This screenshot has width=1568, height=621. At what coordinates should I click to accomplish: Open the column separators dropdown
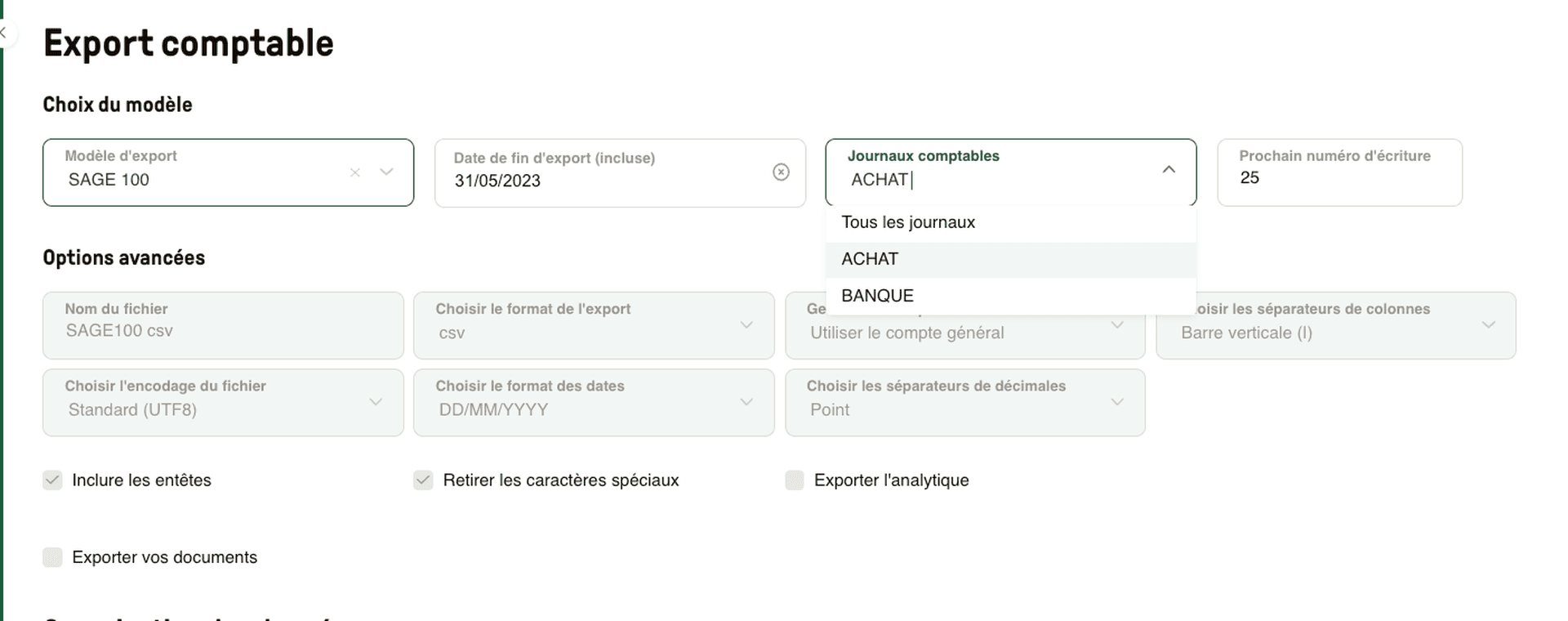(1336, 325)
